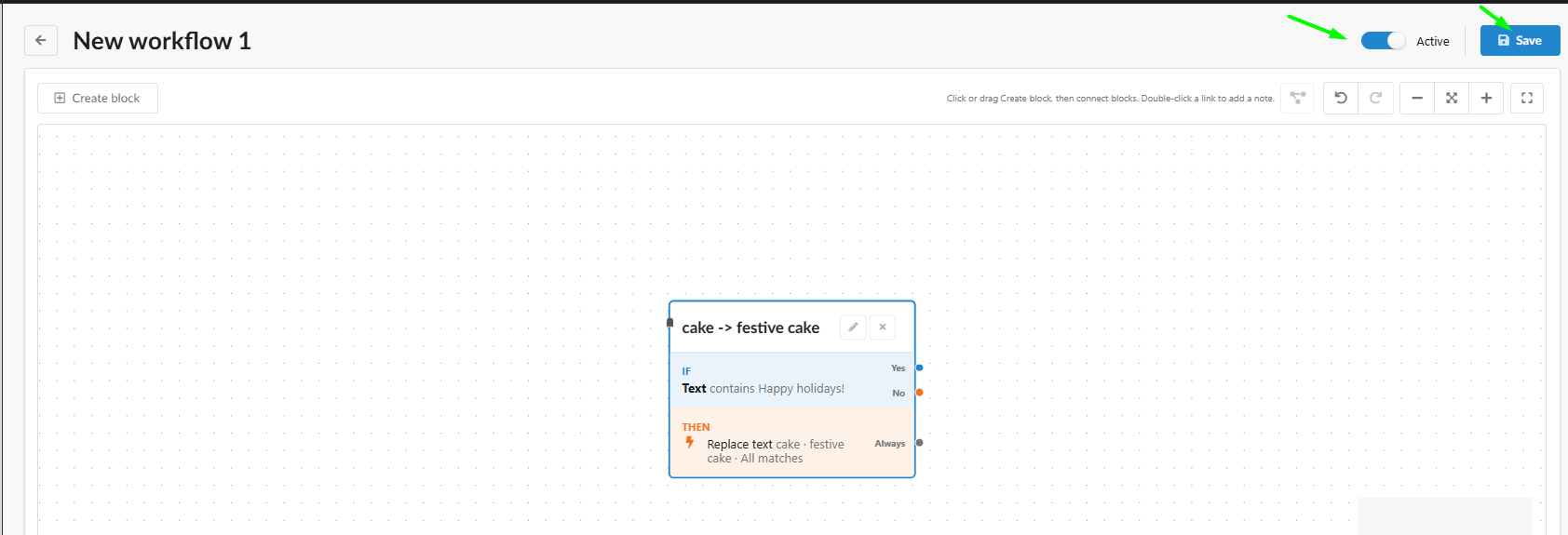Click the Yes output connector dot
Image resolution: width=1568 pixels, height=535 pixels.
(x=919, y=368)
